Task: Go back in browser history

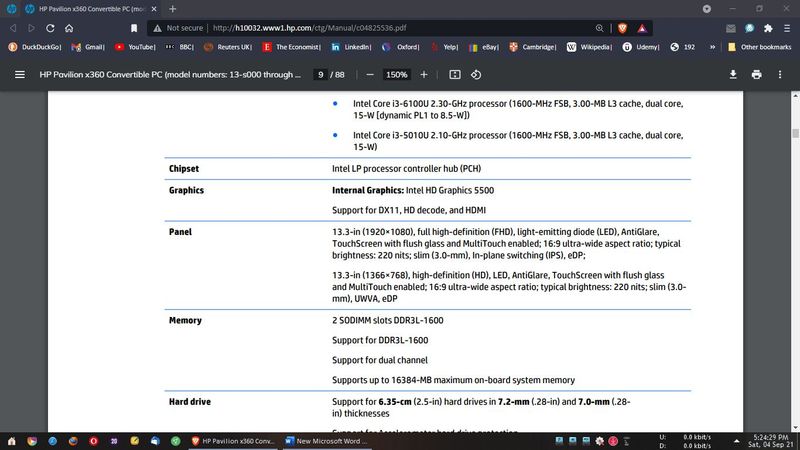Action: (13, 28)
